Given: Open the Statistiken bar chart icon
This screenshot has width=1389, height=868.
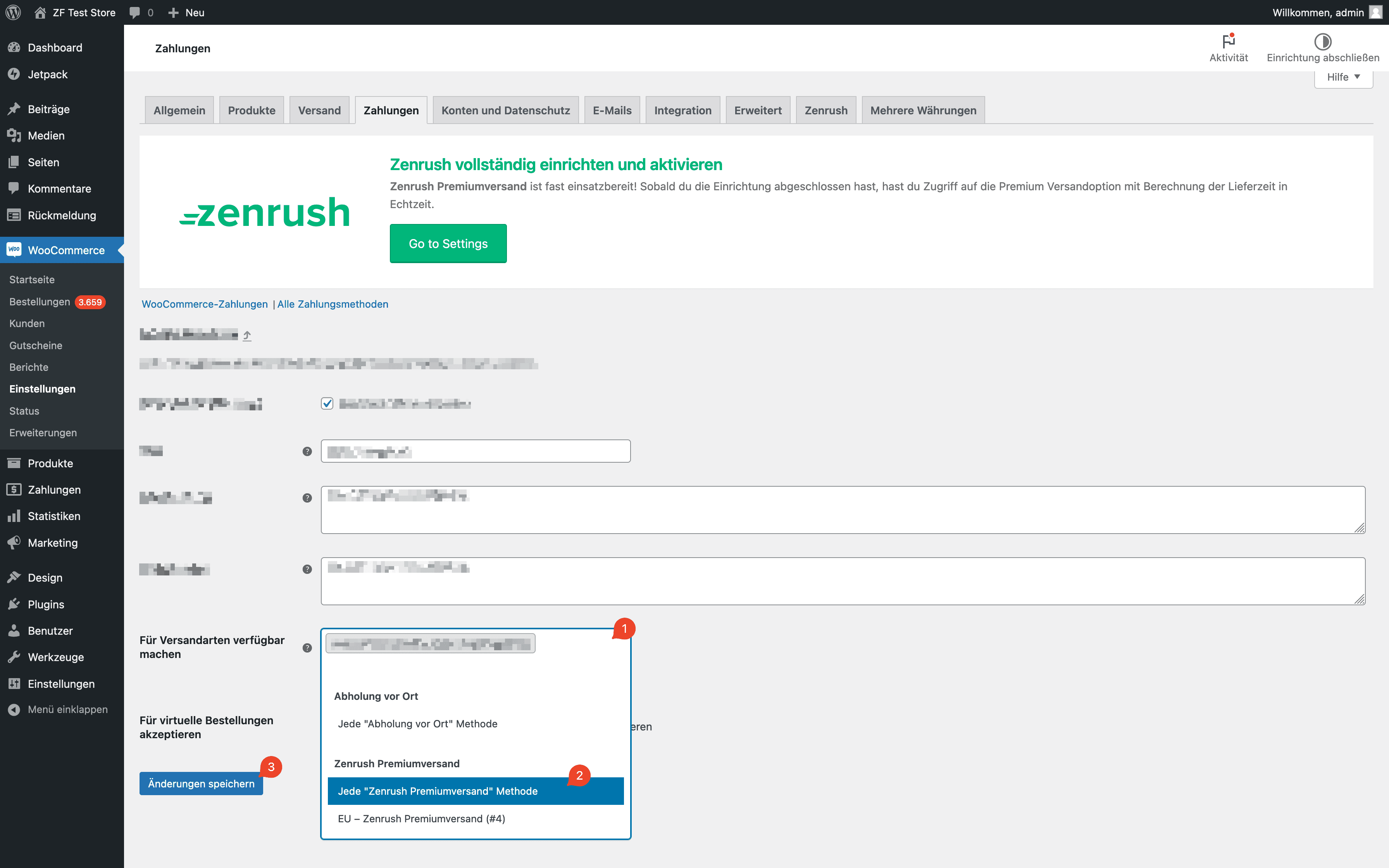Looking at the screenshot, I should click(14, 516).
